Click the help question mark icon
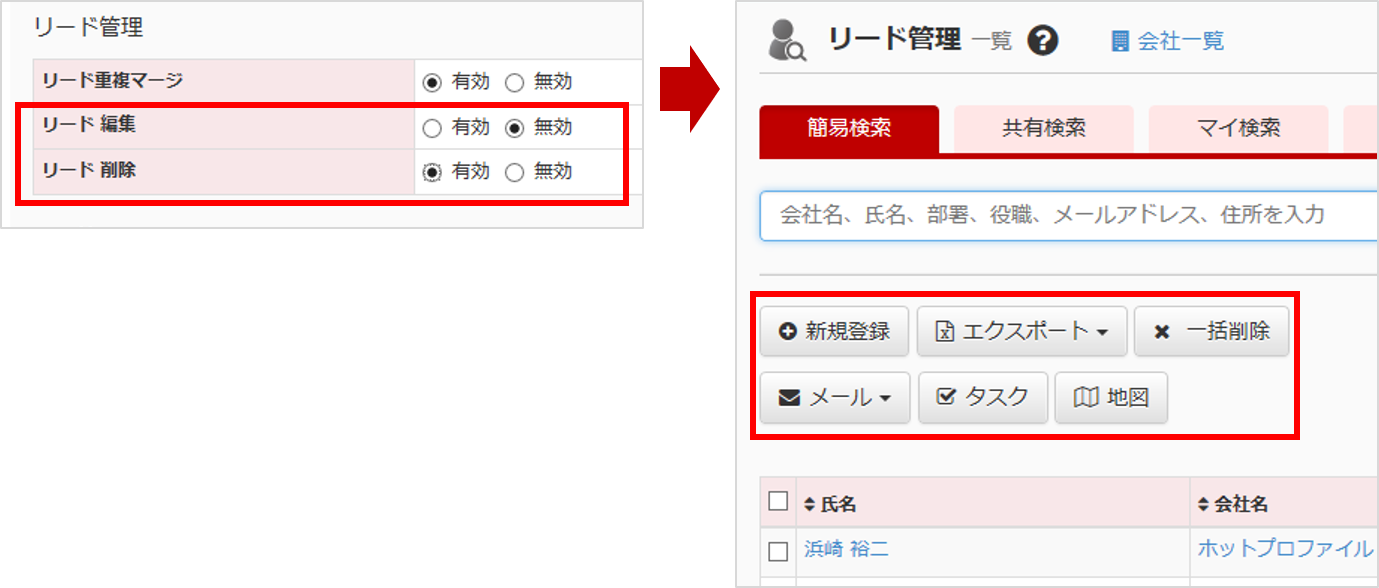 point(1043,41)
